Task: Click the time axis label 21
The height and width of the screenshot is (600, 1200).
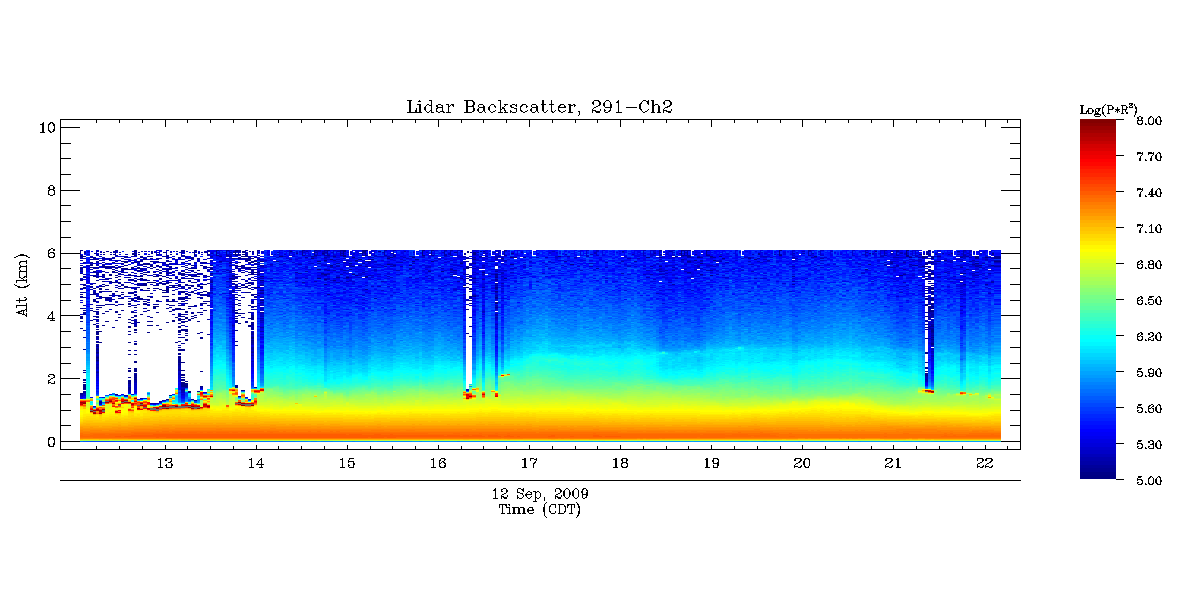Action: (x=893, y=464)
